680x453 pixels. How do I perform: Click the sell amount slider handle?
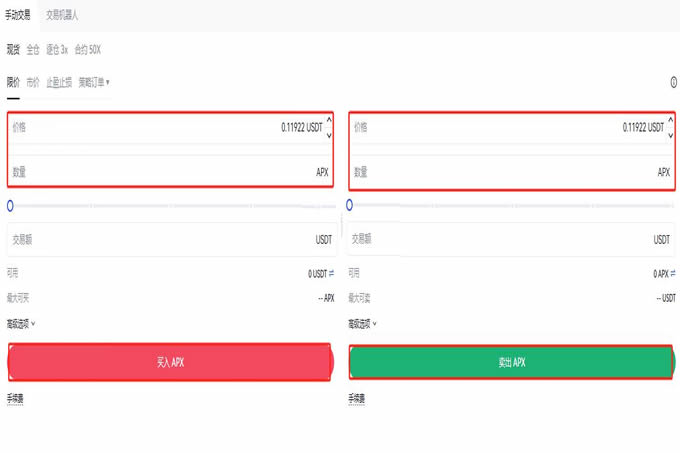[349, 205]
